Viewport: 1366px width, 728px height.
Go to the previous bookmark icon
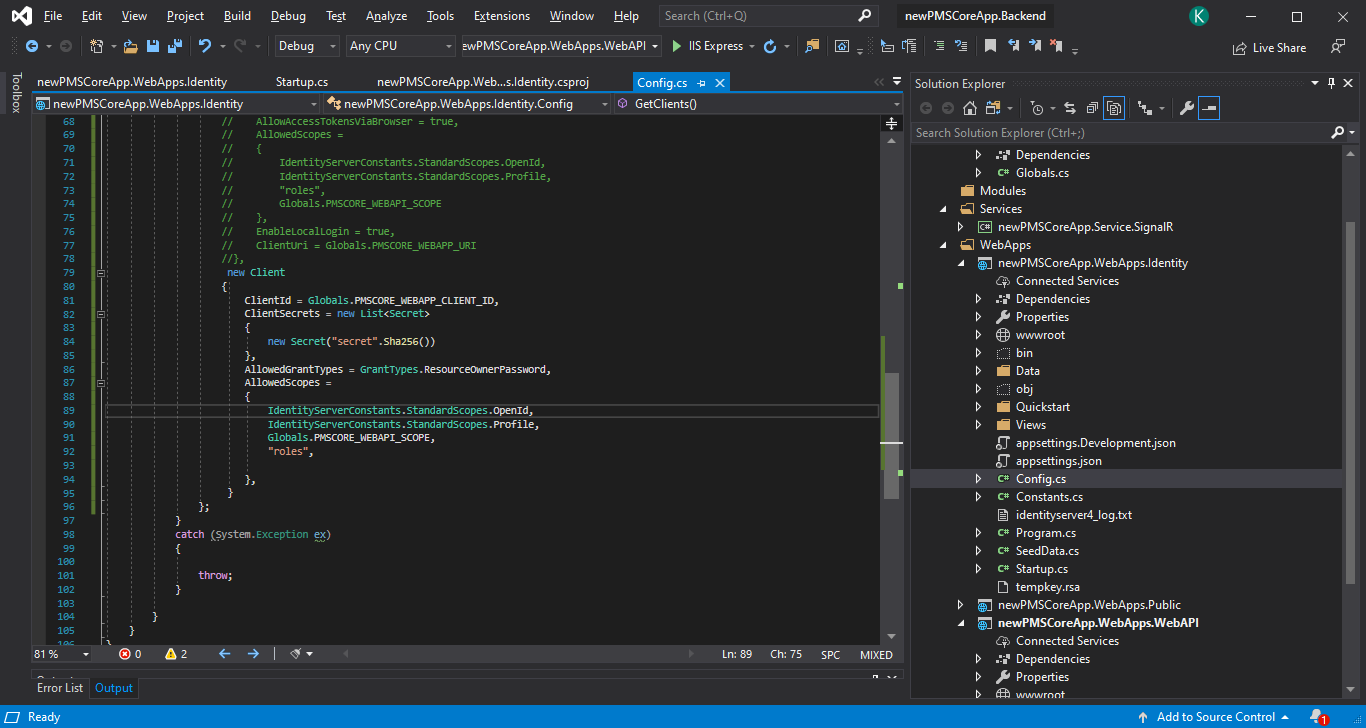click(1013, 46)
